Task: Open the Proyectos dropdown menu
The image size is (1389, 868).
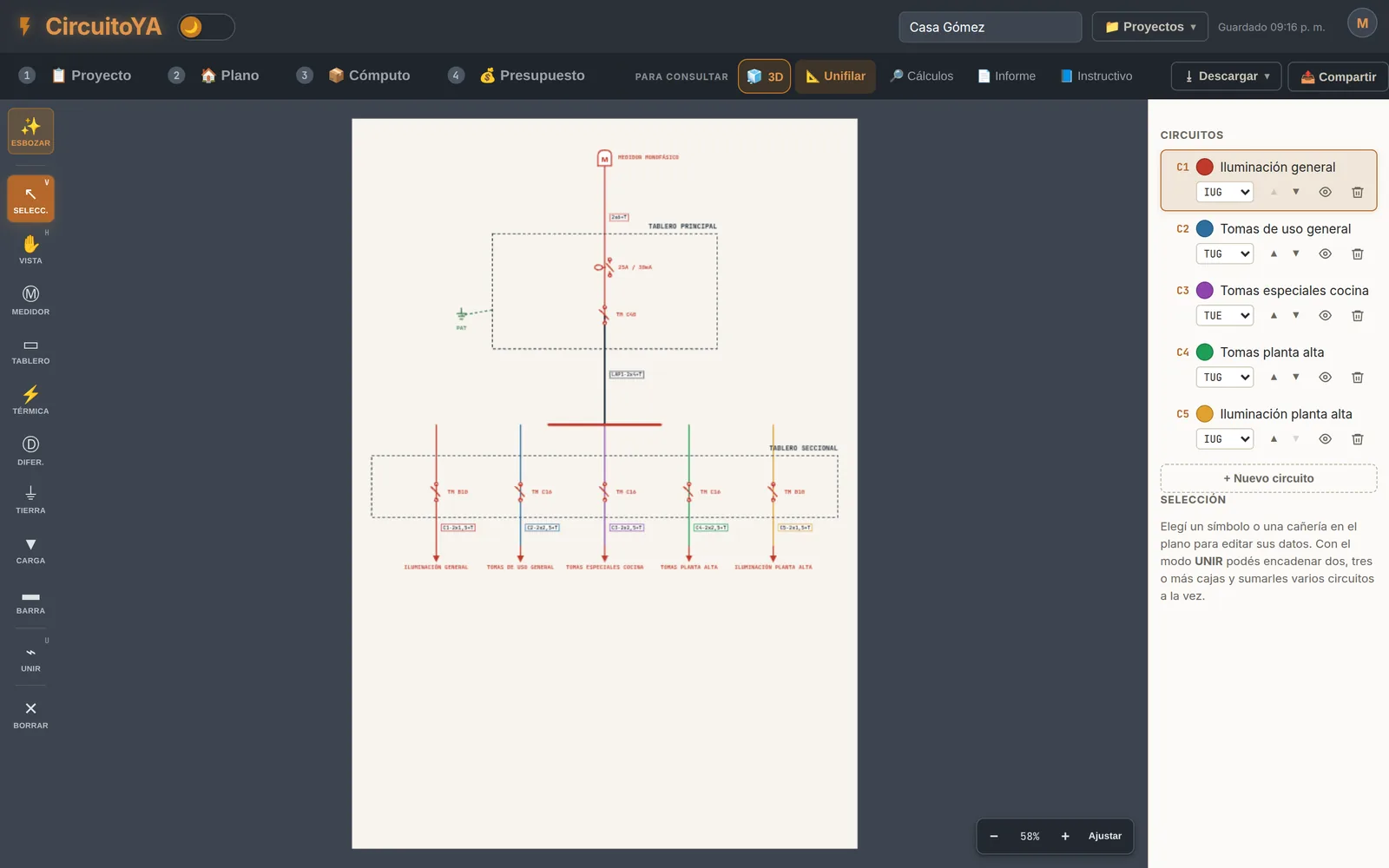Action: [x=1149, y=27]
